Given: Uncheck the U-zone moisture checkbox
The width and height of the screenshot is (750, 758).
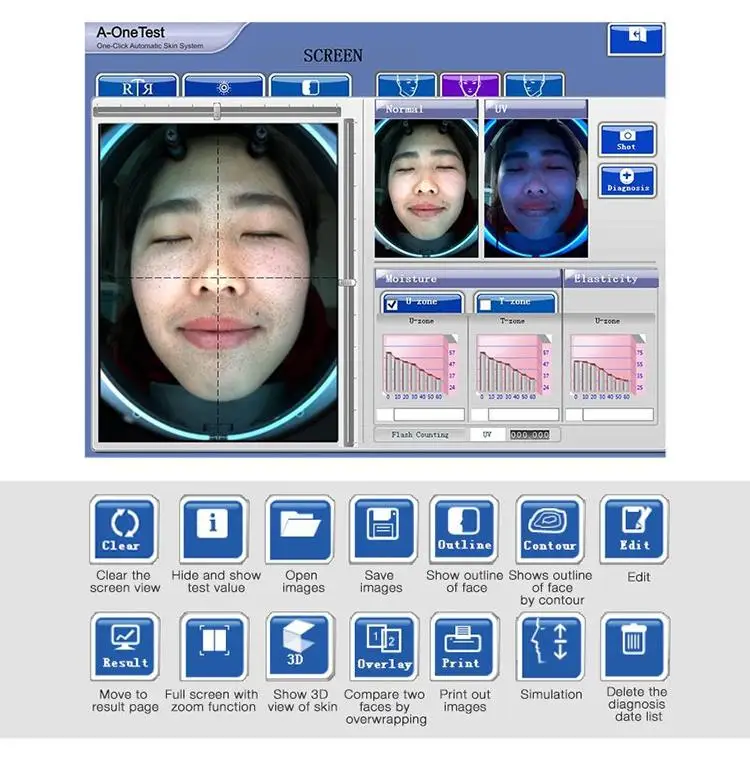Looking at the screenshot, I should [x=392, y=305].
